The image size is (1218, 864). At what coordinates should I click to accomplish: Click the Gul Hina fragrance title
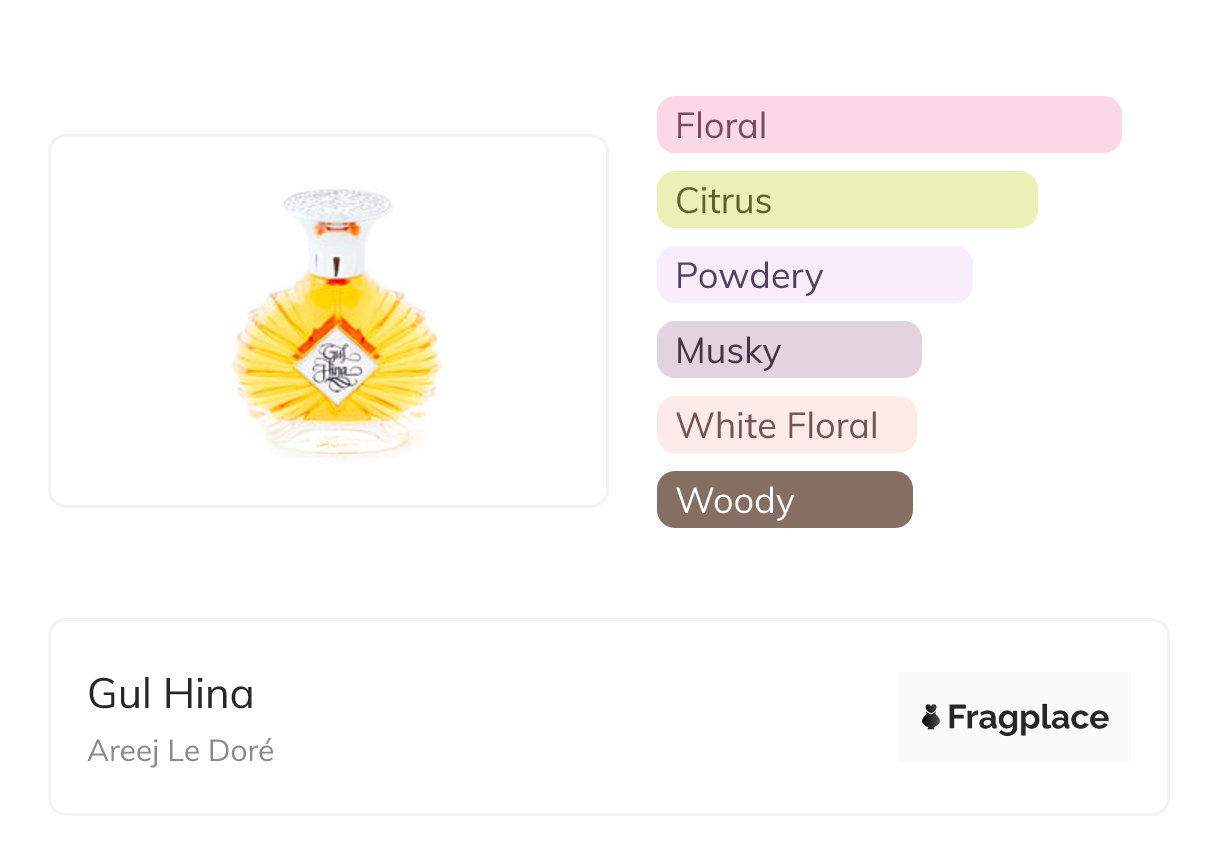pos(171,694)
